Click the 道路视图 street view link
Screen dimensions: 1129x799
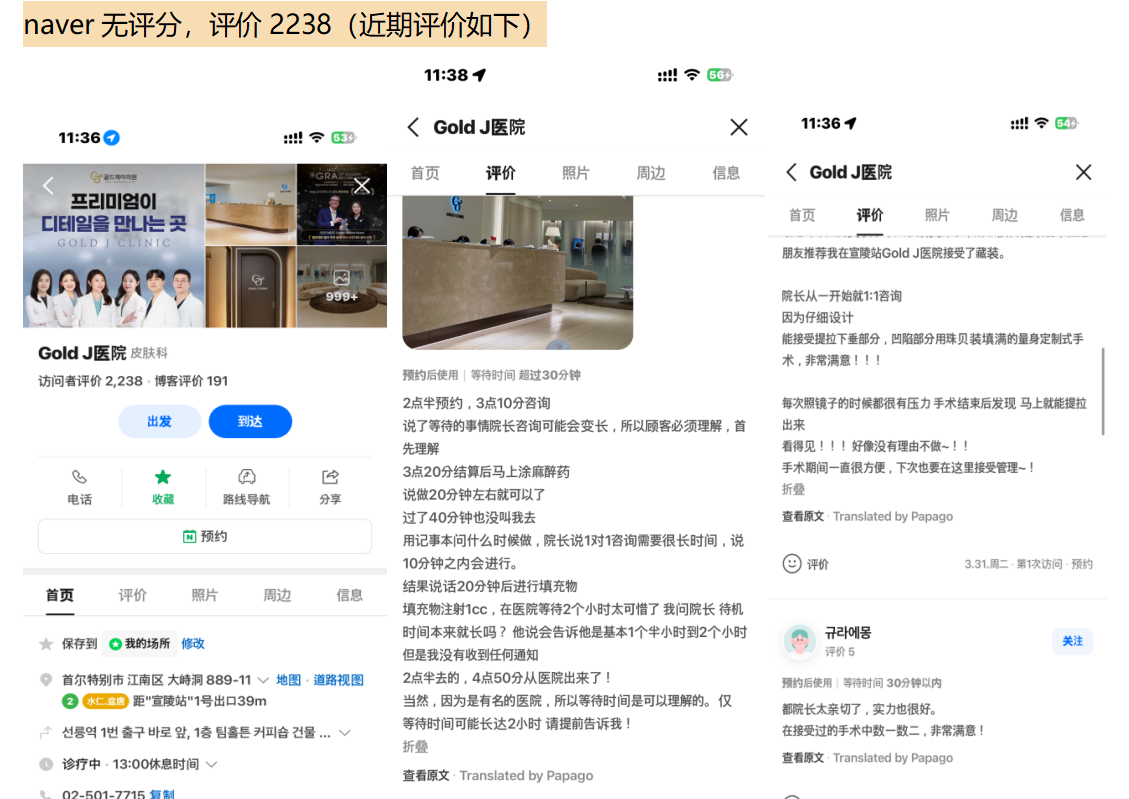tap(338, 680)
